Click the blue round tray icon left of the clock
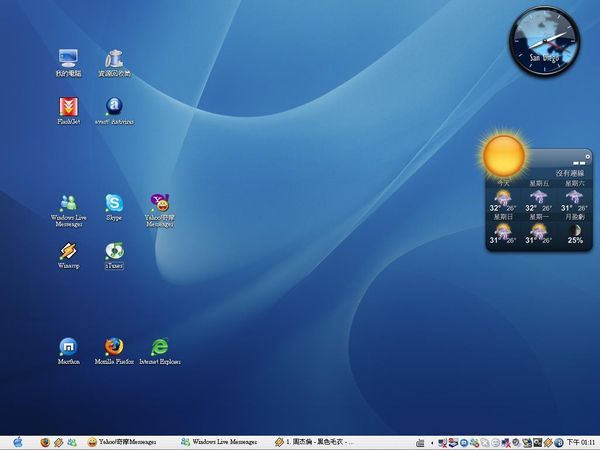The image size is (600, 450). [x=559, y=443]
